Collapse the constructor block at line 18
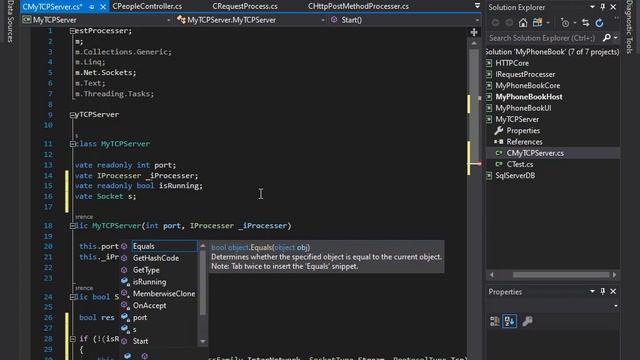The height and width of the screenshot is (360, 640). pos(73,226)
